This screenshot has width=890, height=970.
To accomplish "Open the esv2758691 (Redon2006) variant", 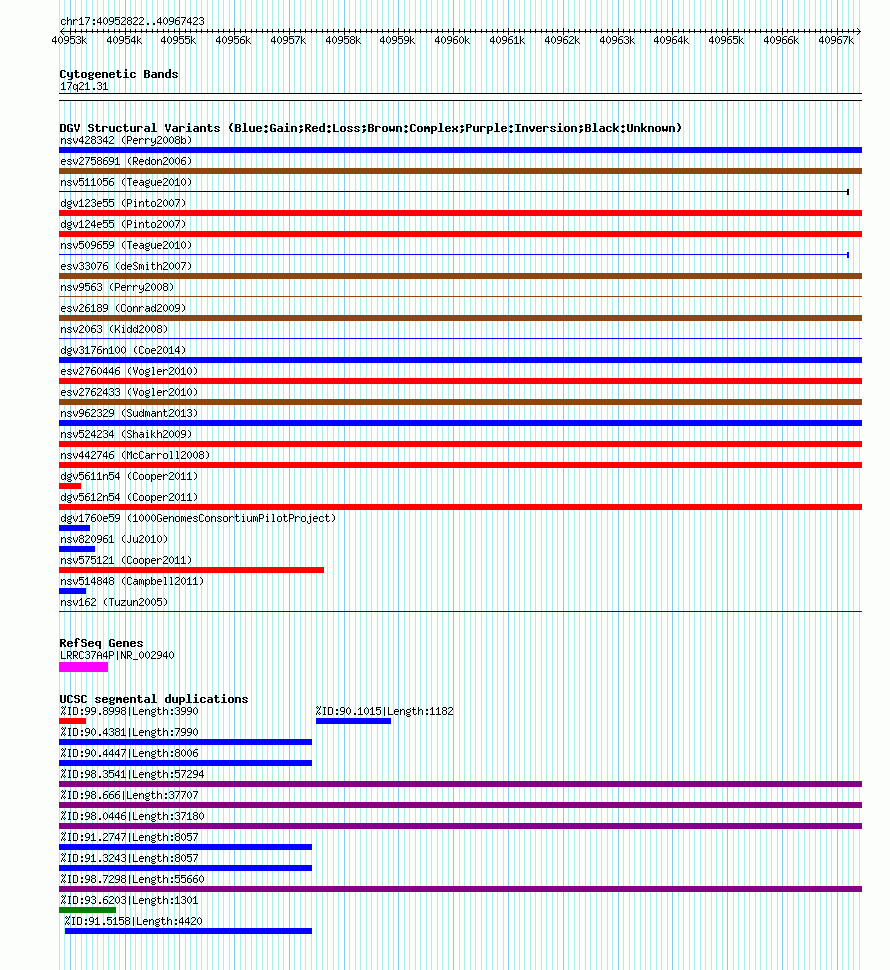I will click(126, 161).
